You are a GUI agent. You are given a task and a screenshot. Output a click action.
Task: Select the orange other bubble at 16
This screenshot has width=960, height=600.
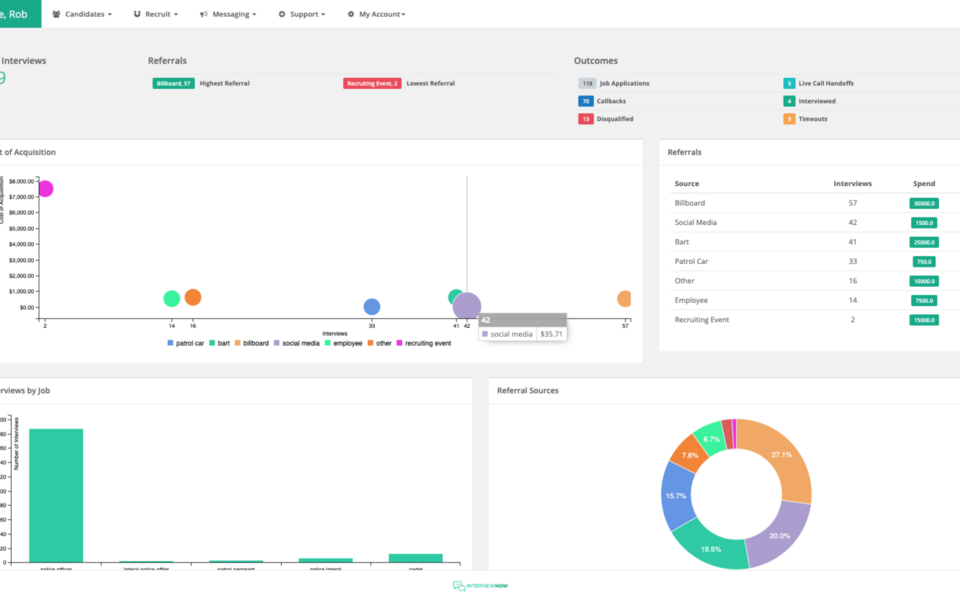coord(193,298)
